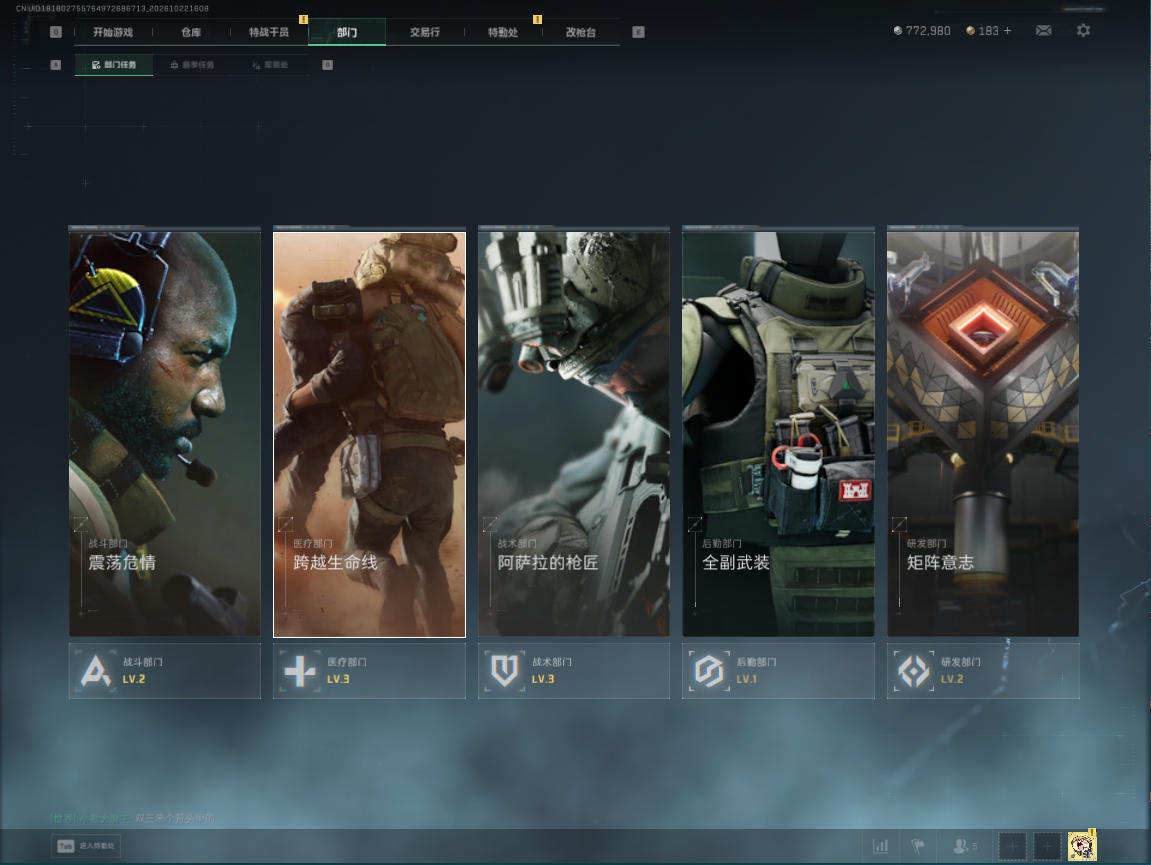The height and width of the screenshot is (865, 1151).
Task: Click the player avatar in bottom bar
Action: pyautogui.click(x=1081, y=846)
